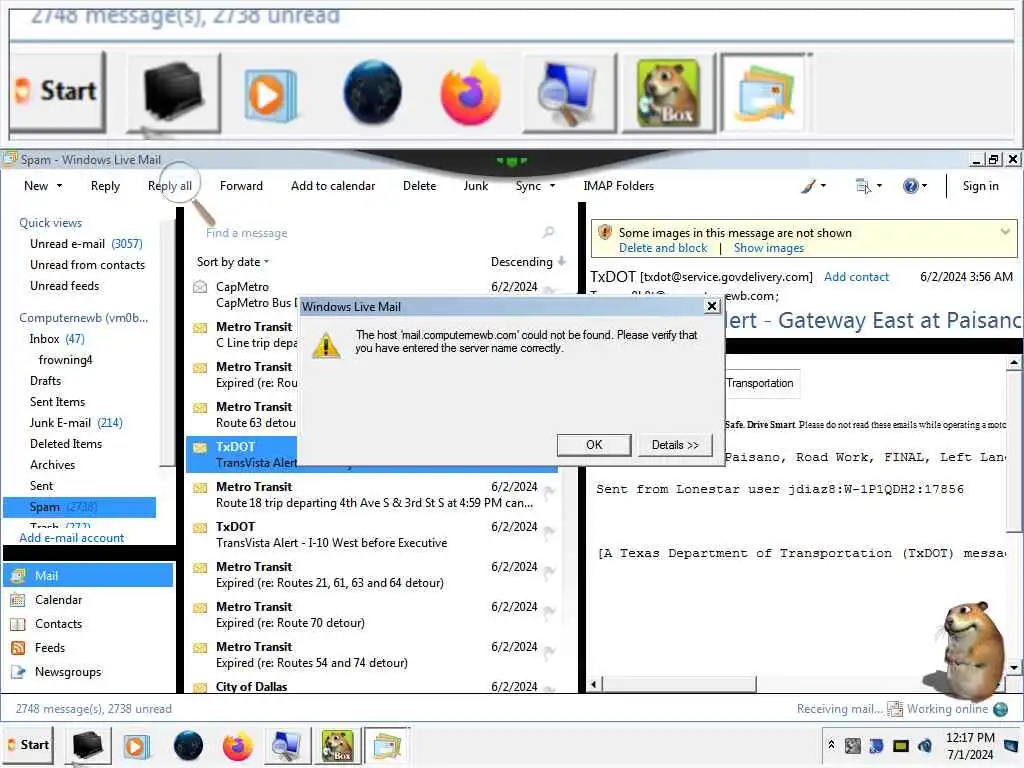Open Firefox from the bottom taskbar
The height and width of the screenshot is (768, 1024).
pos(237,745)
